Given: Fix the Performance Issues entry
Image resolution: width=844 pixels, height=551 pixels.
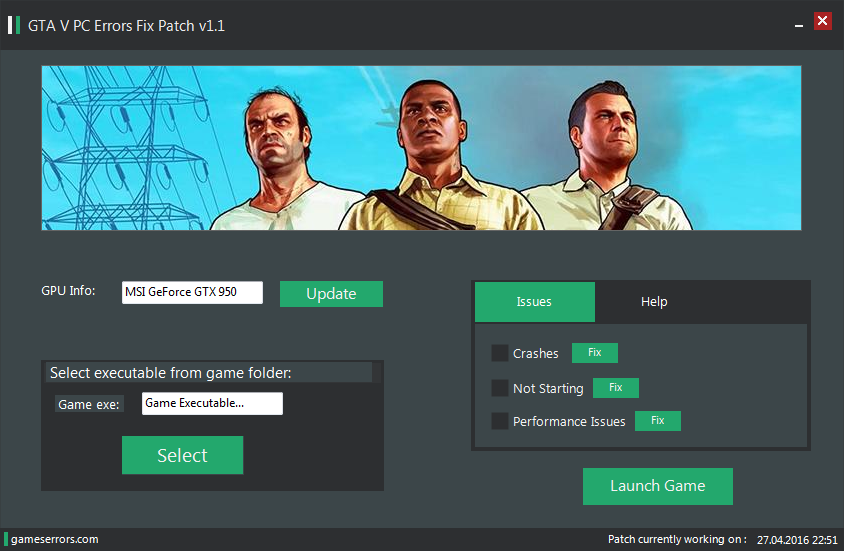Looking at the screenshot, I should pyautogui.click(x=658, y=421).
